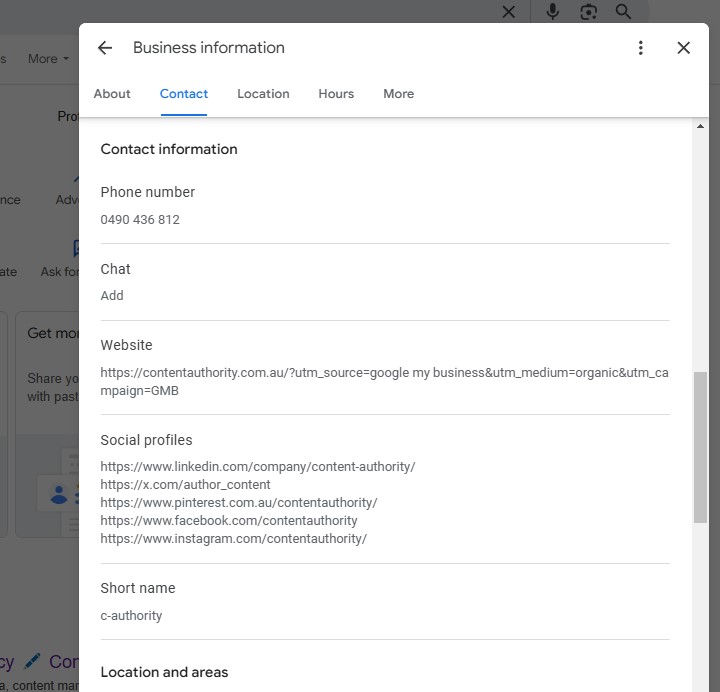This screenshot has width=720, height=692.
Task: Clear the search box with X icon
Action: 508,11
